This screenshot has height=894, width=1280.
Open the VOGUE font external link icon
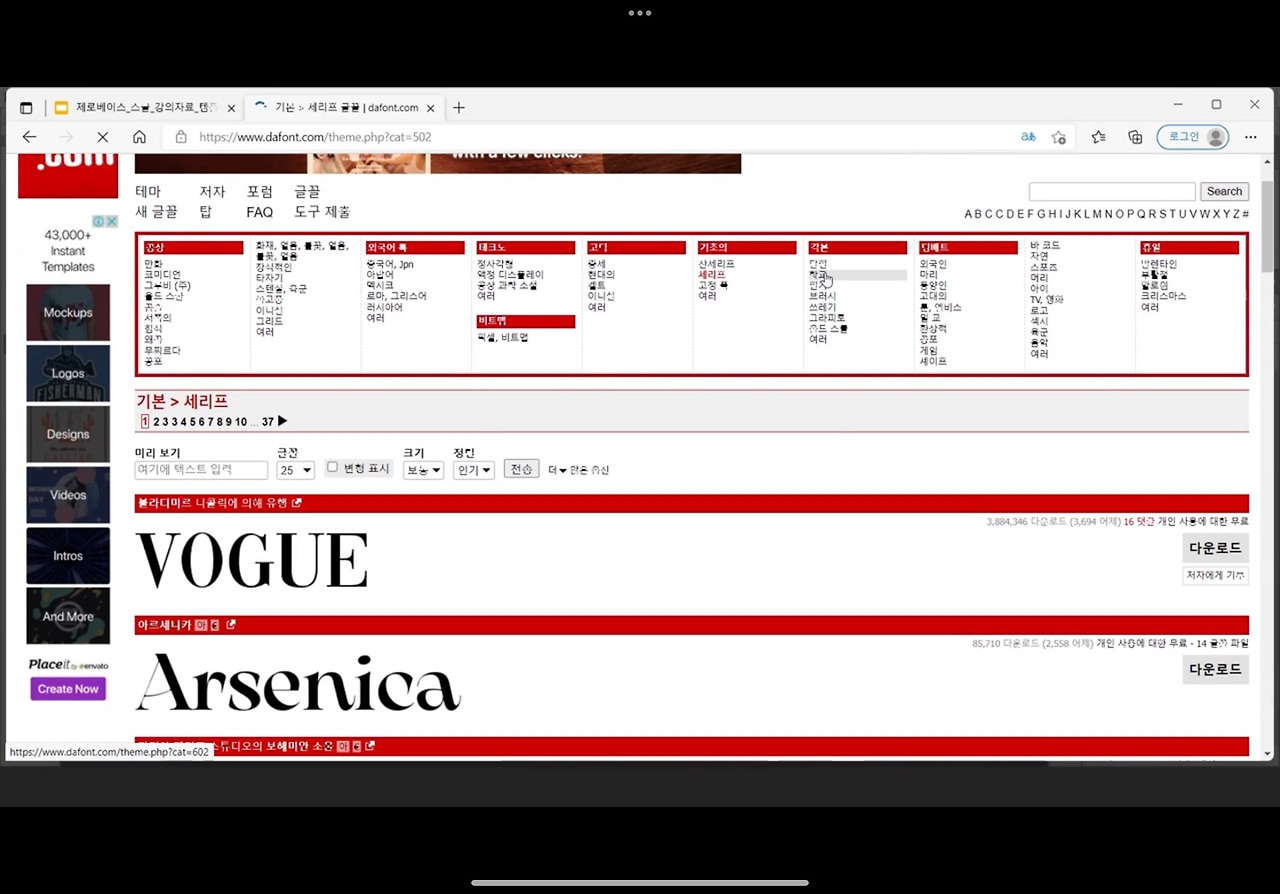click(296, 503)
